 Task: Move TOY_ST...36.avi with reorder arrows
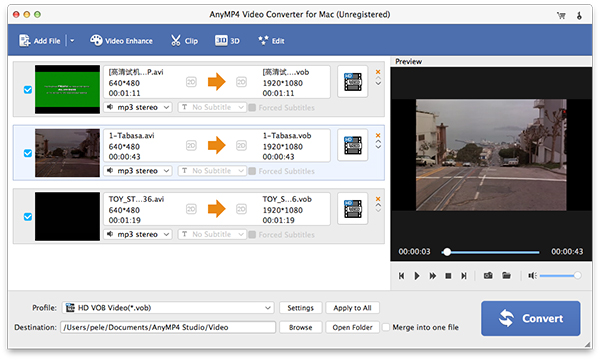378,208
